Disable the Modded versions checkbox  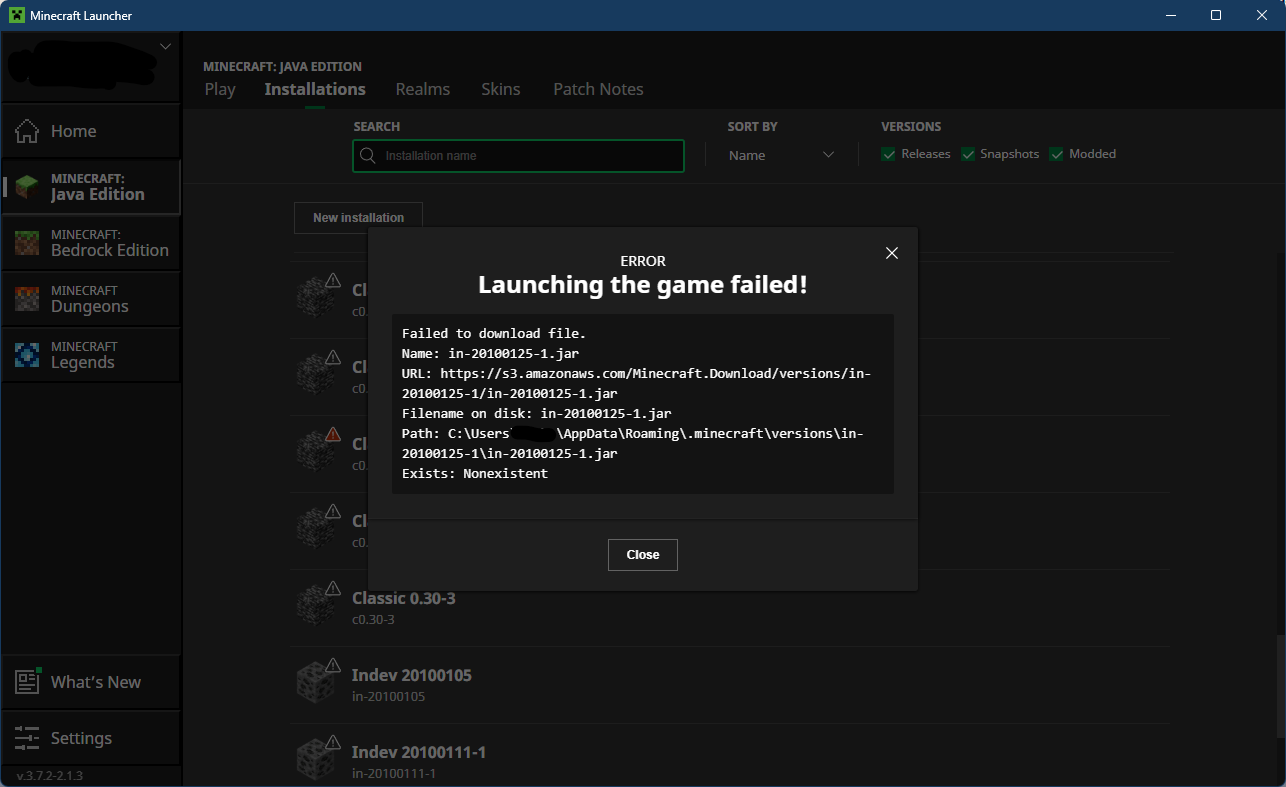(x=1056, y=154)
